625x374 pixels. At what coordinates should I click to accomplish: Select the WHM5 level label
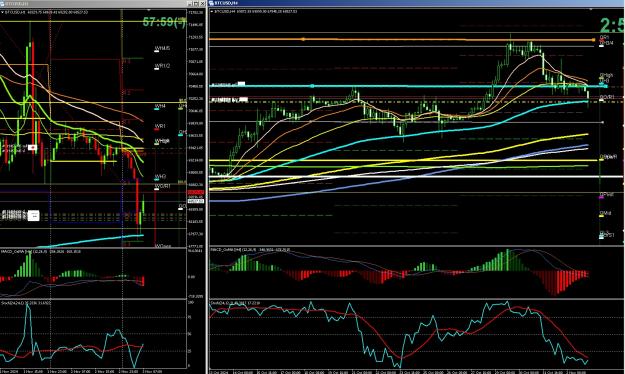click(162, 48)
